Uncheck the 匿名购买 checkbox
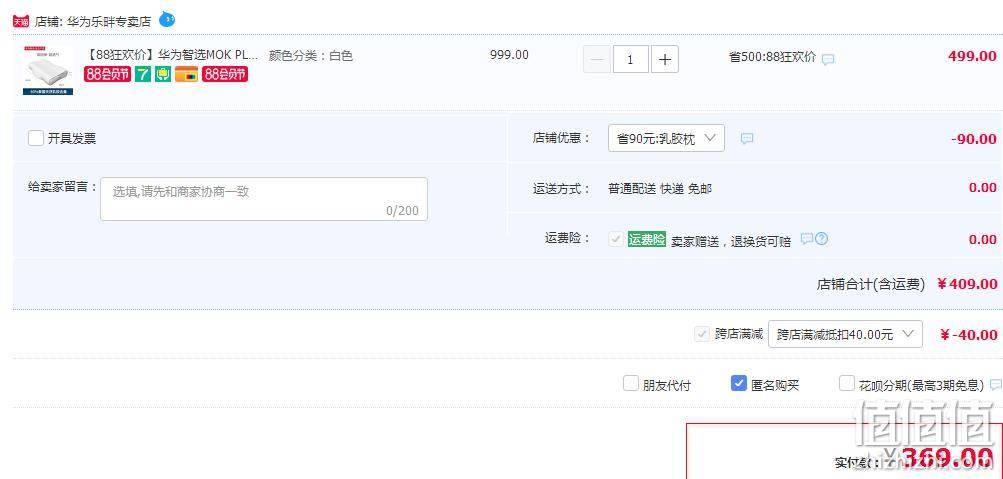The height and width of the screenshot is (479, 1003). pos(738,384)
